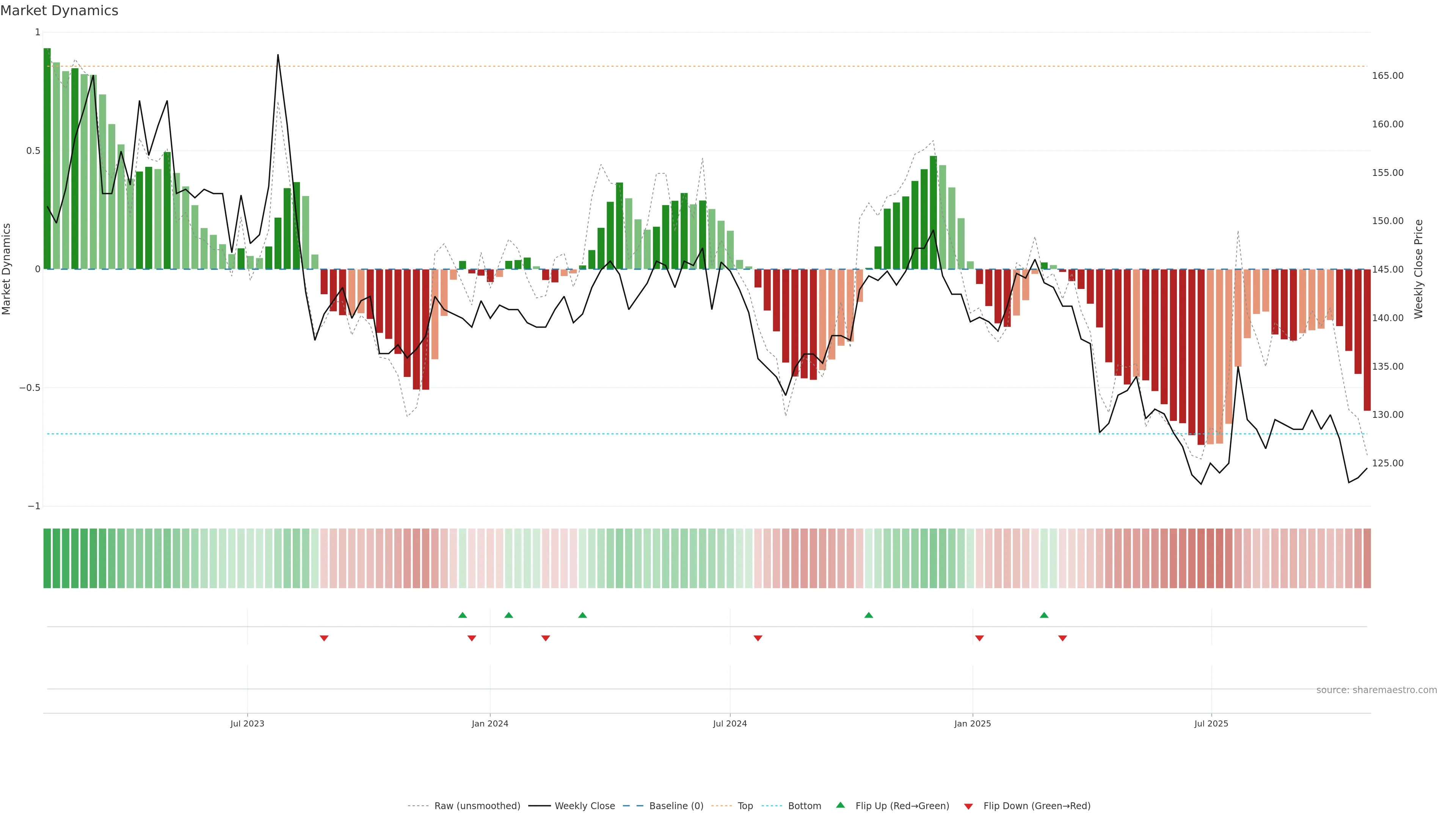This screenshot has width=1456, height=819.
Task: Click the green flip-up marker just before Jan 2024
Action: click(462, 615)
